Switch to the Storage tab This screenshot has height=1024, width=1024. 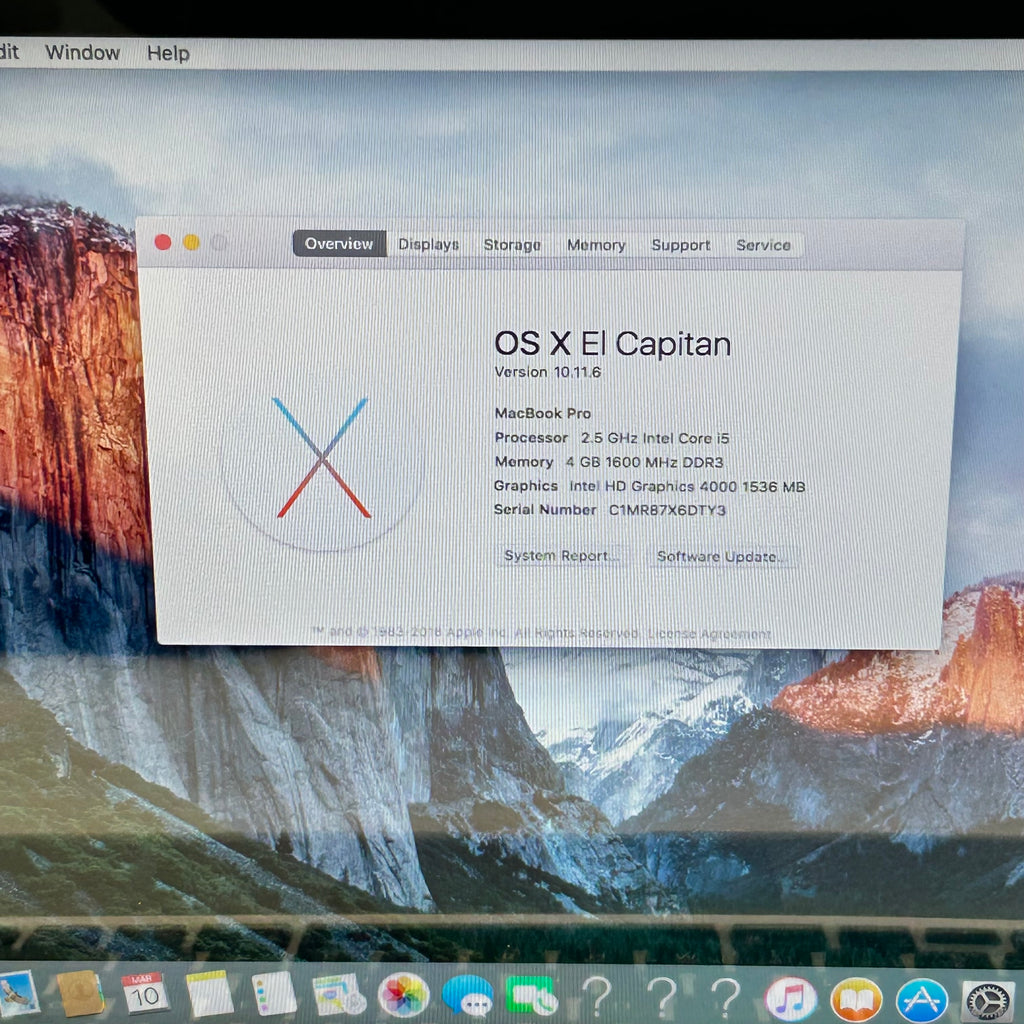(x=512, y=245)
